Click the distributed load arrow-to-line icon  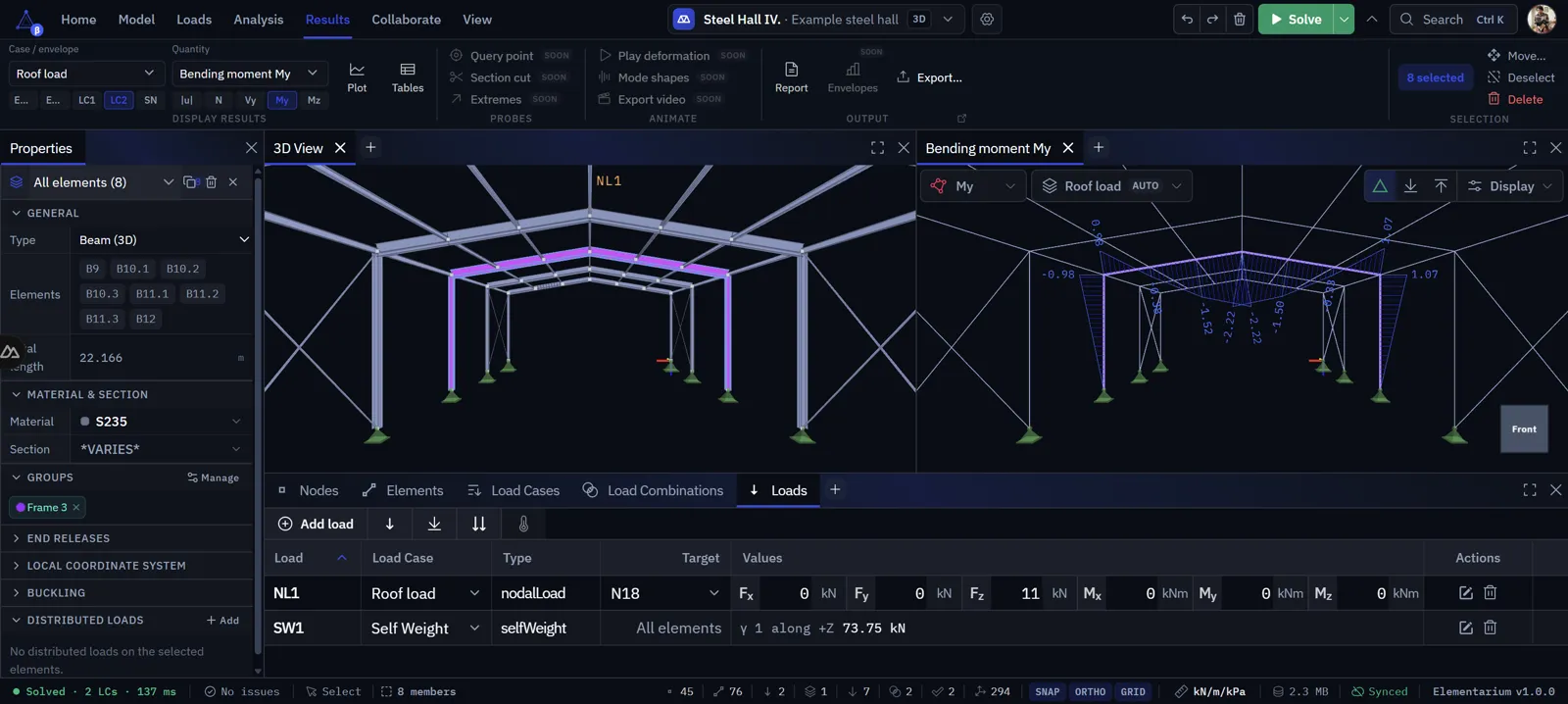tap(434, 524)
